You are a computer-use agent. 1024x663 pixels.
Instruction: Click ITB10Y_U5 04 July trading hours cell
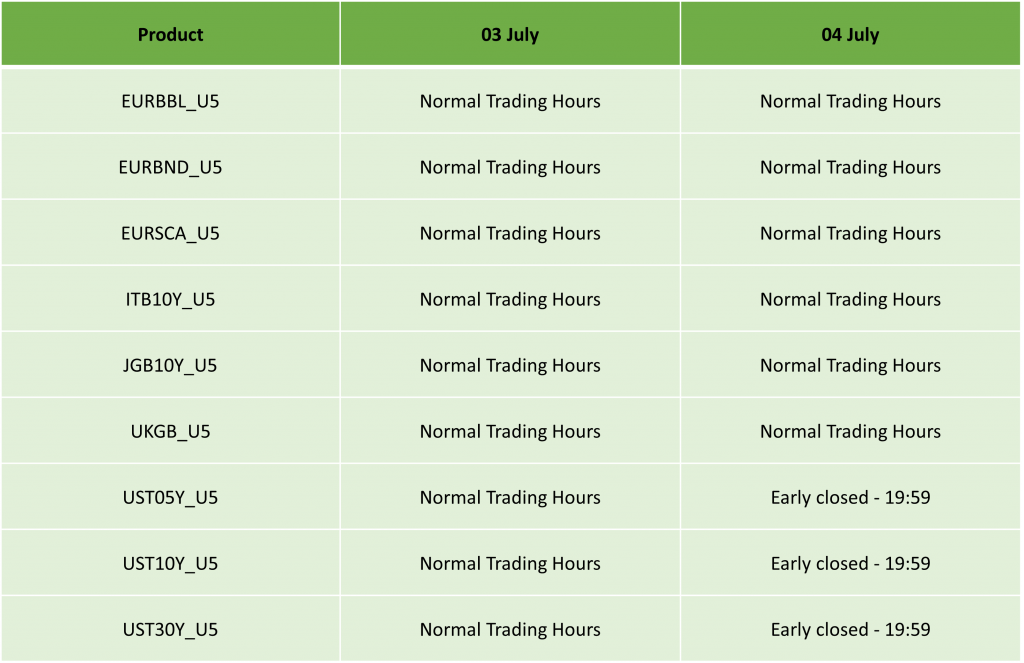(850, 299)
